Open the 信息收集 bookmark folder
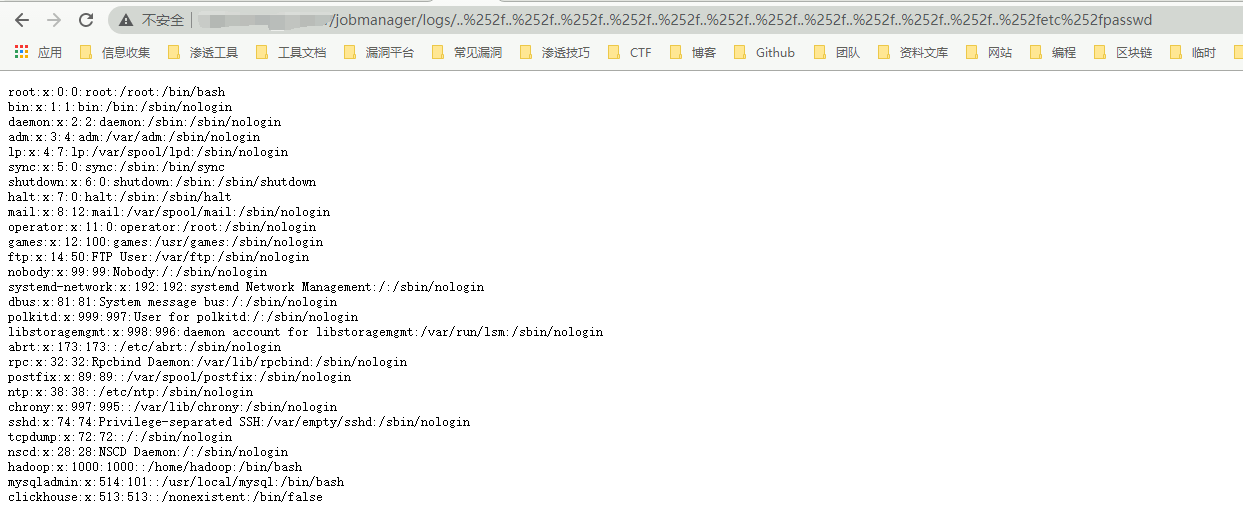1243x508 pixels. click(115, 52)
